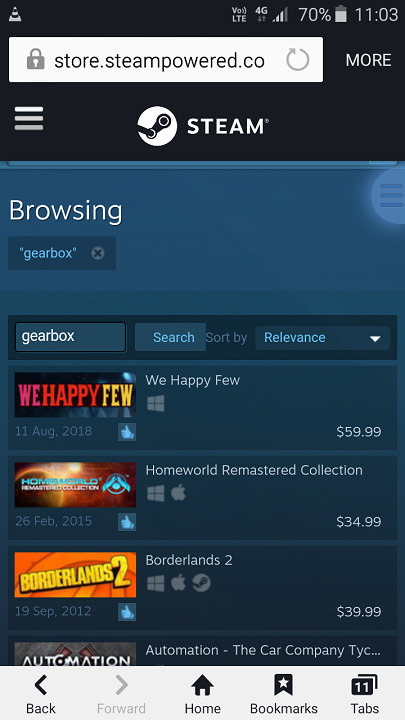Open browser Bookmarks

click(283, 694)
